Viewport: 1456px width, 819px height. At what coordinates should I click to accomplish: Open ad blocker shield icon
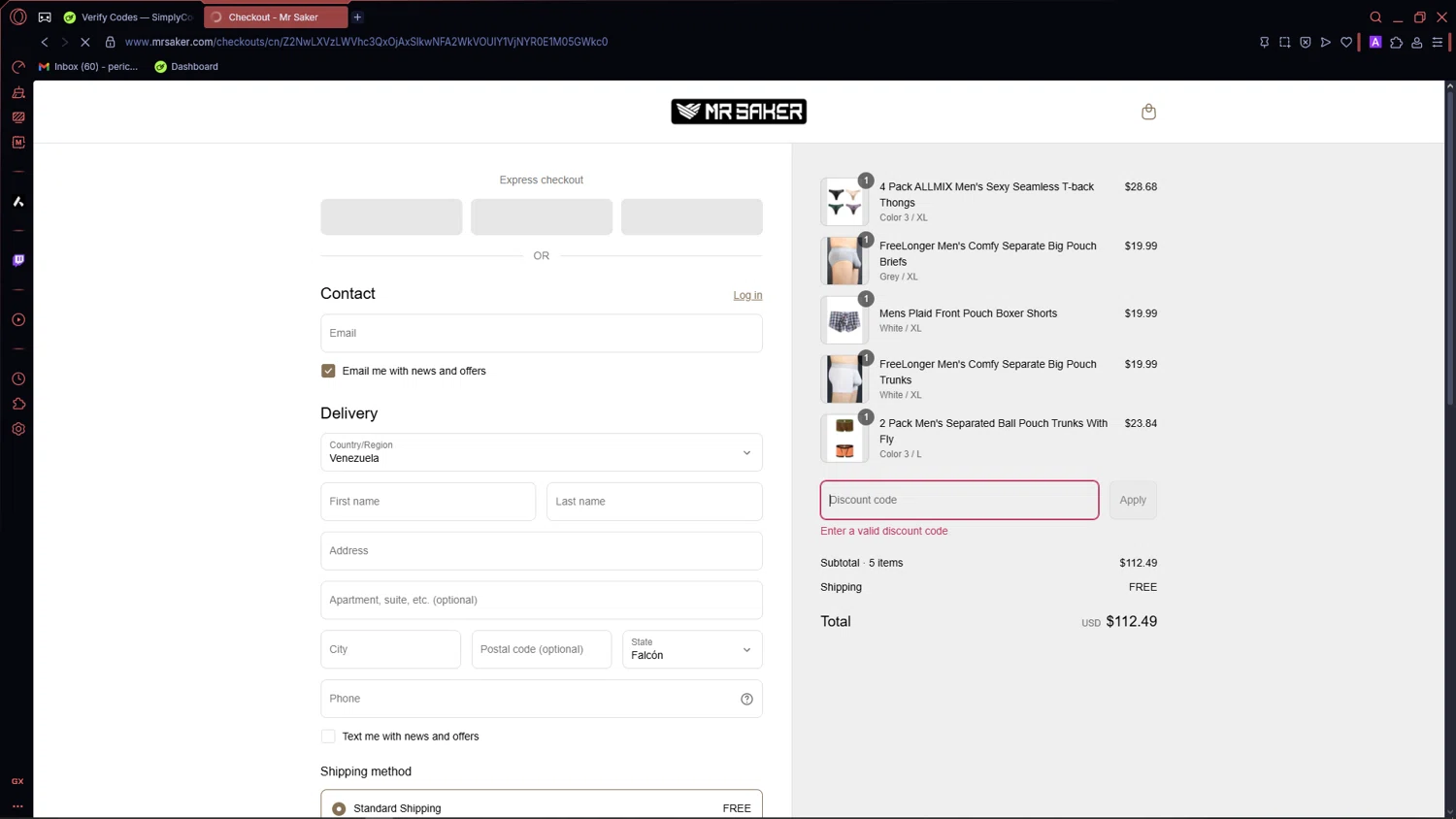pos(1306,42)
